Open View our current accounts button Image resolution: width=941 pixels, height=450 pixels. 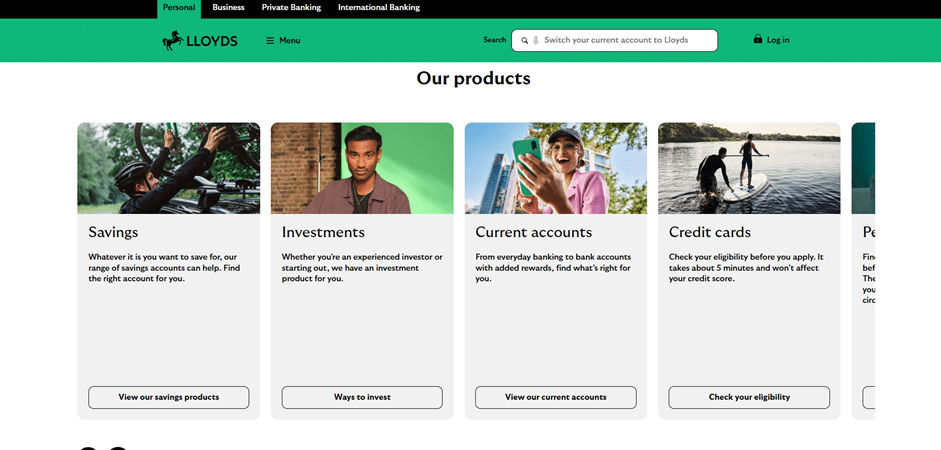click(555, 397)
